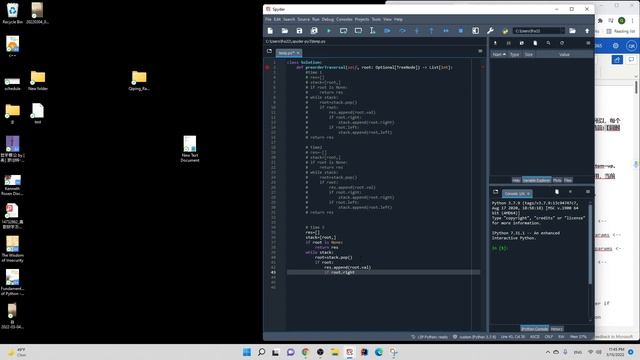The height and width of the screenshot is (360, 640).
Task: Click the Save all files icon
Action: pyautogui.click(x=314, y=31)
